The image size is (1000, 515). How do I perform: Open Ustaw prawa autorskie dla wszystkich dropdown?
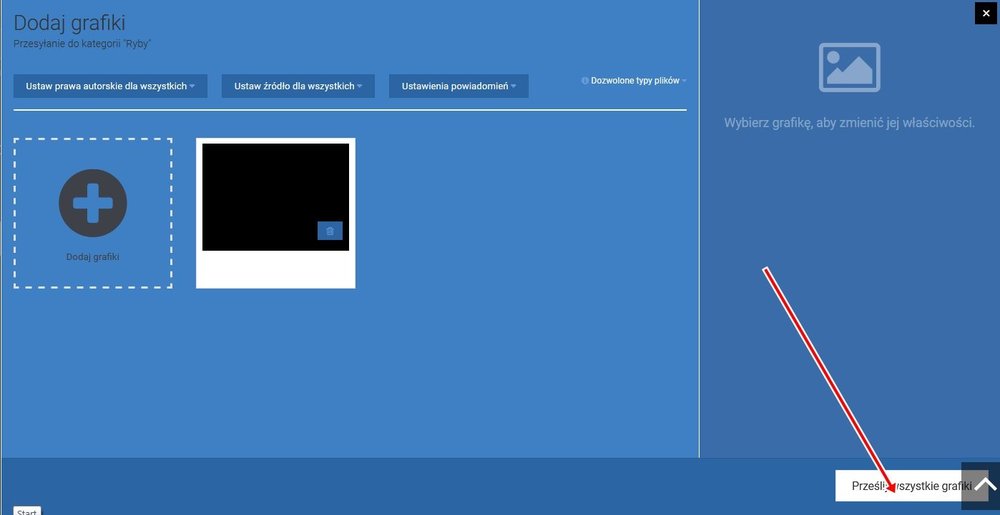pyautogui.click(x=110, y=86)
